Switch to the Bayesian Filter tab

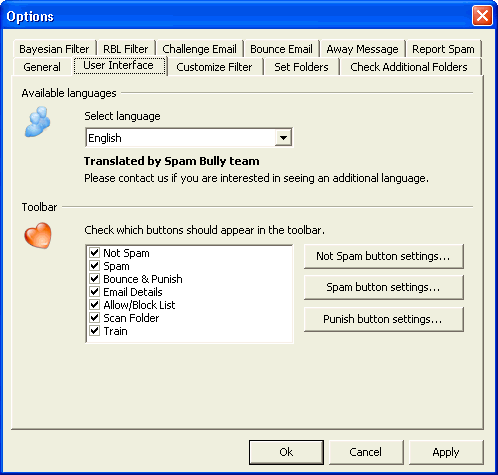54,49
